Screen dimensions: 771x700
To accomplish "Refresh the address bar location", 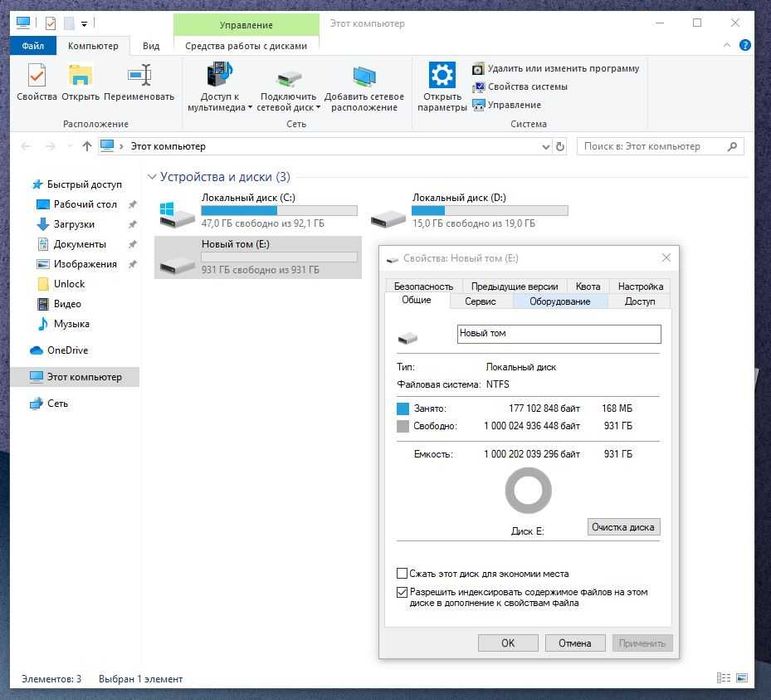I will pos(560,146).
